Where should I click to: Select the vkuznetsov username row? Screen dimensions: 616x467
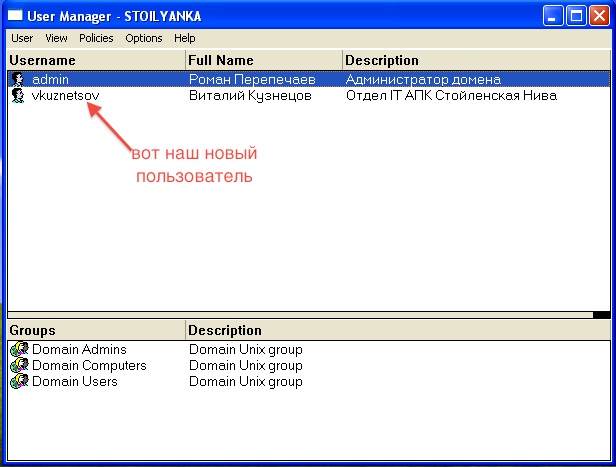pos(65,96)
